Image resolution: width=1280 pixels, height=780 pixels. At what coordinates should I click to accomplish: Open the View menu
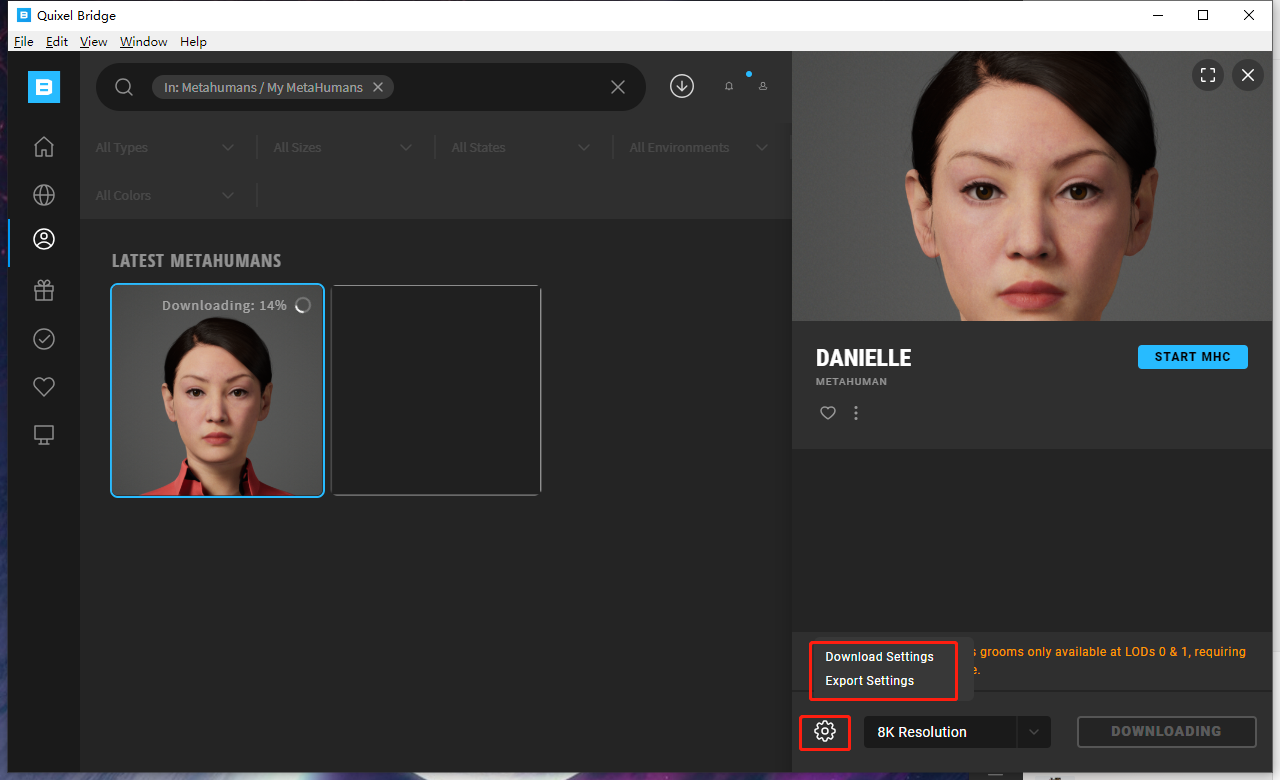click(93, 42)
